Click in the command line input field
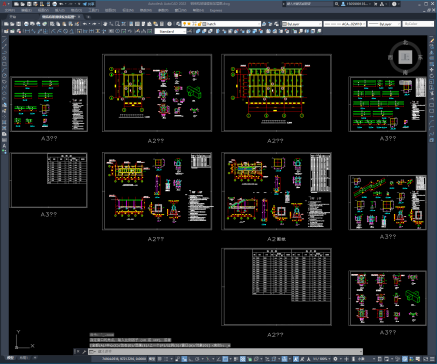 [x=227, y=351]
